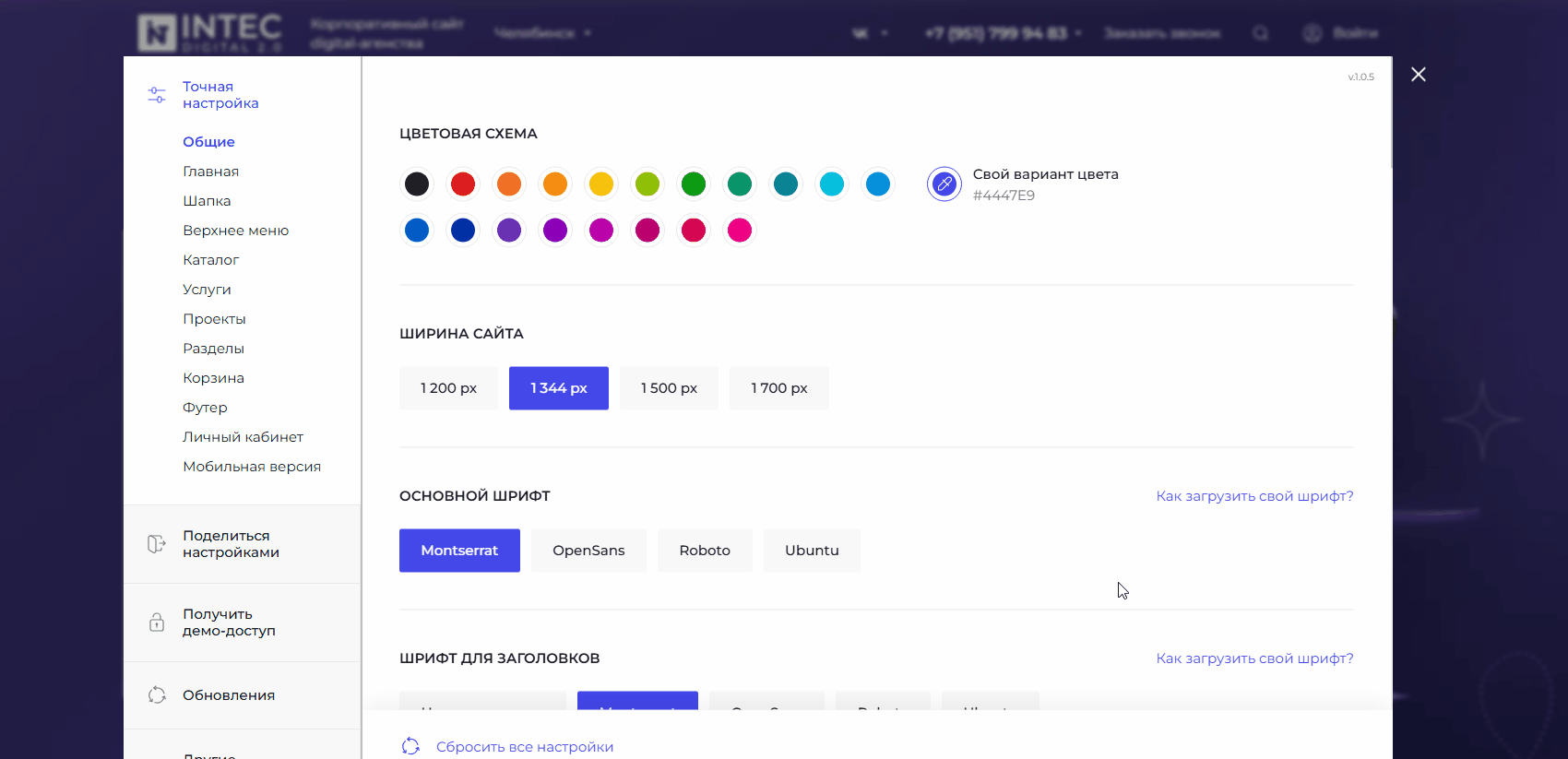Select the hot pink color swatch
The height and width of the screenshot is (759, 1568).
tap(740, 231)
